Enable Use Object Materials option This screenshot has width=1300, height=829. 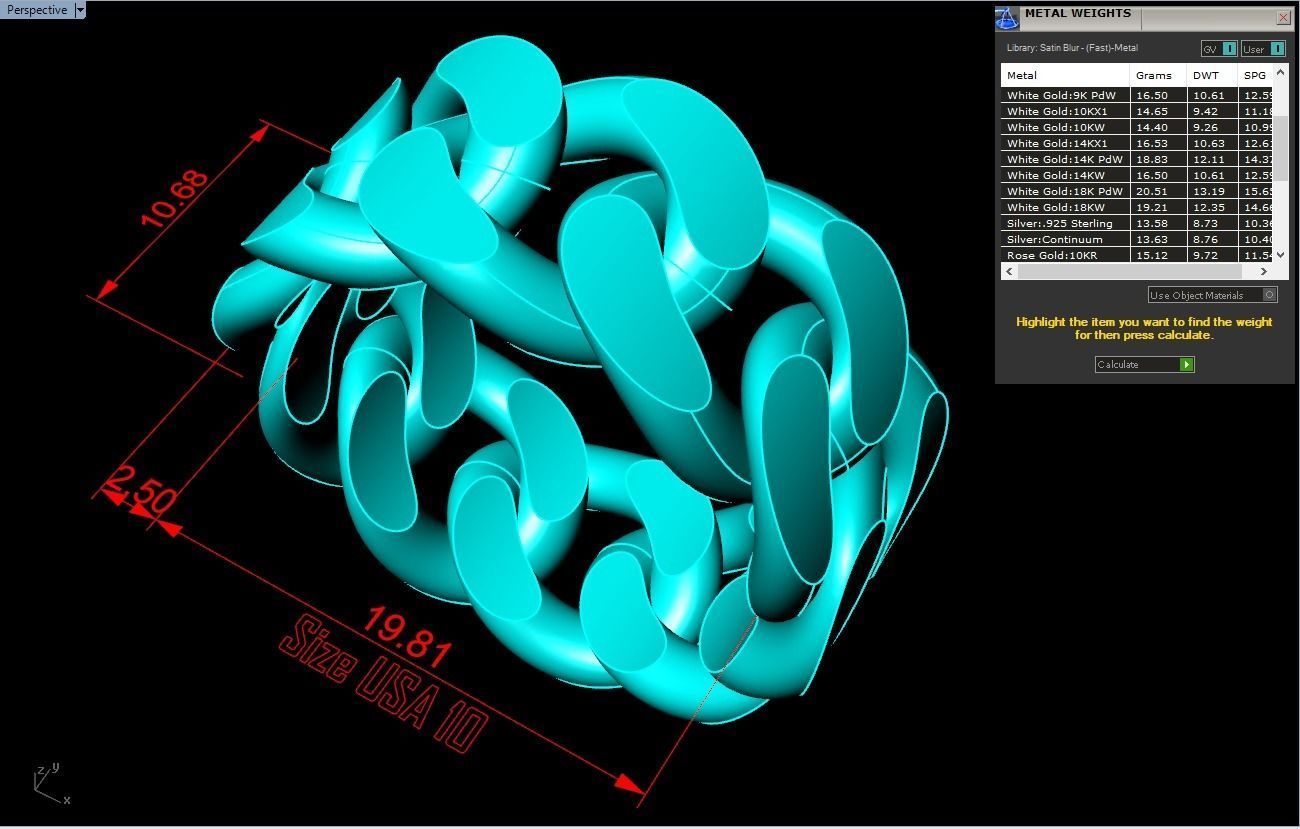pos(1213,295)
